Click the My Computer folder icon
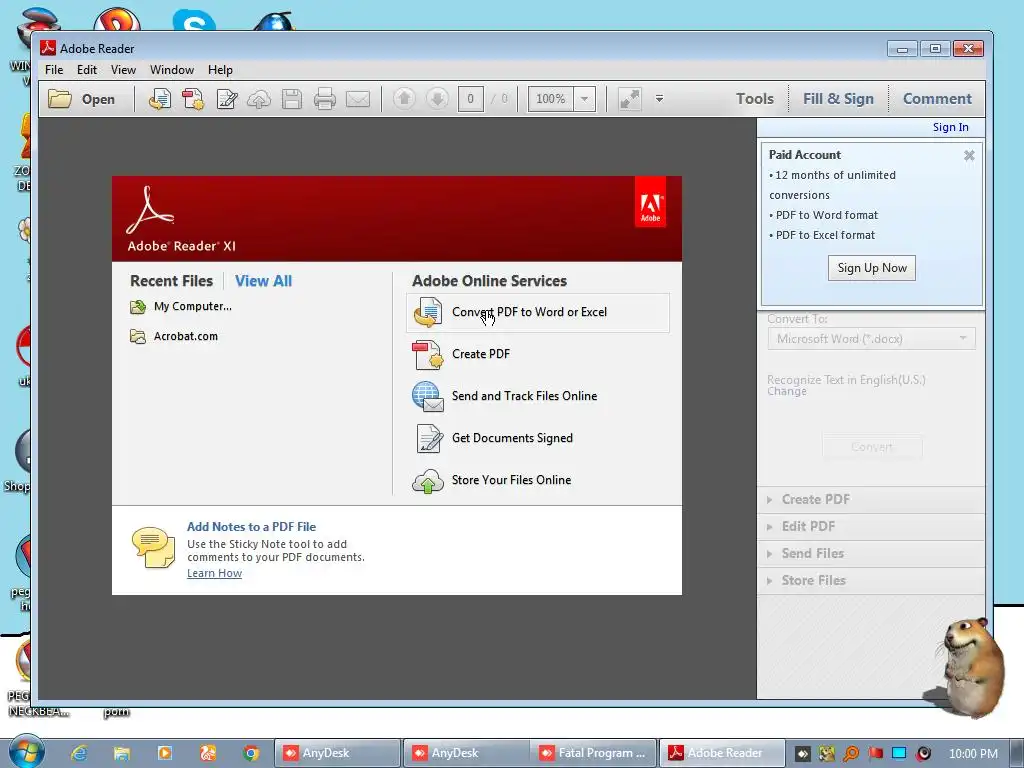Viewport: 1024px width, 768px height. (138, 307)
